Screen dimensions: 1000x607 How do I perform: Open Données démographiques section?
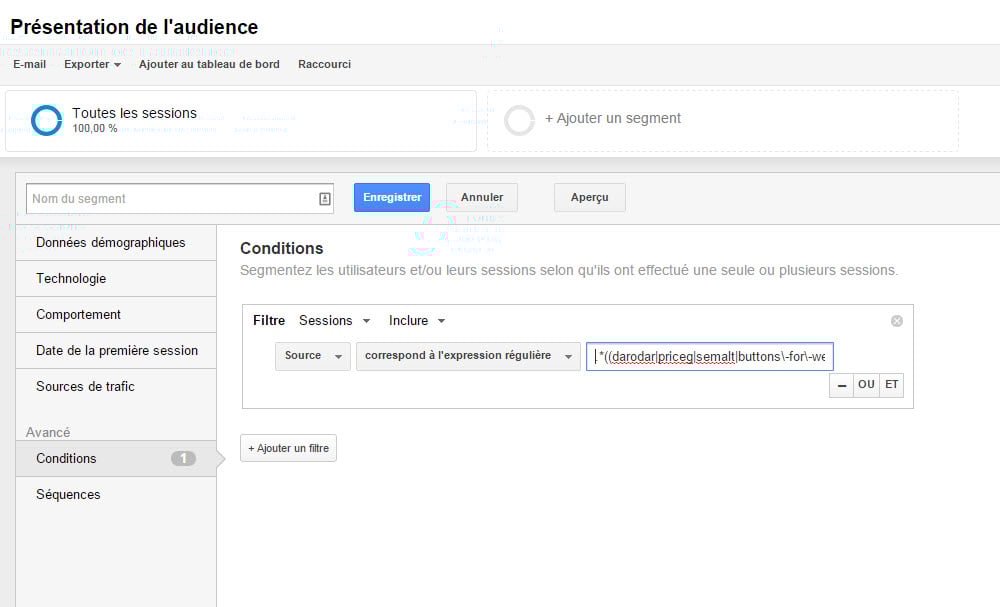coord(116,243)
